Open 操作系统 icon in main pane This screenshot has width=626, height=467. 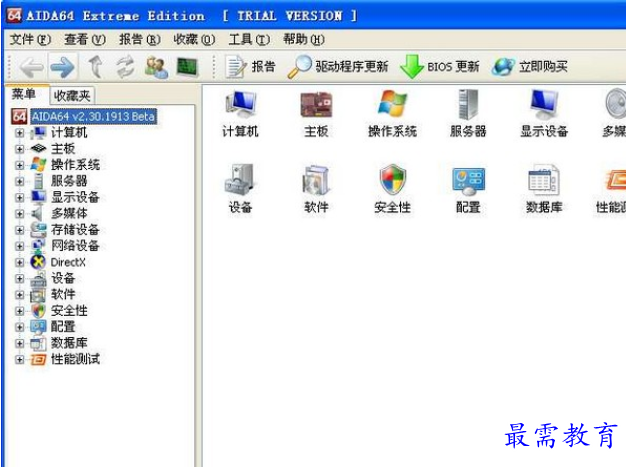click(x=392, y=114)
